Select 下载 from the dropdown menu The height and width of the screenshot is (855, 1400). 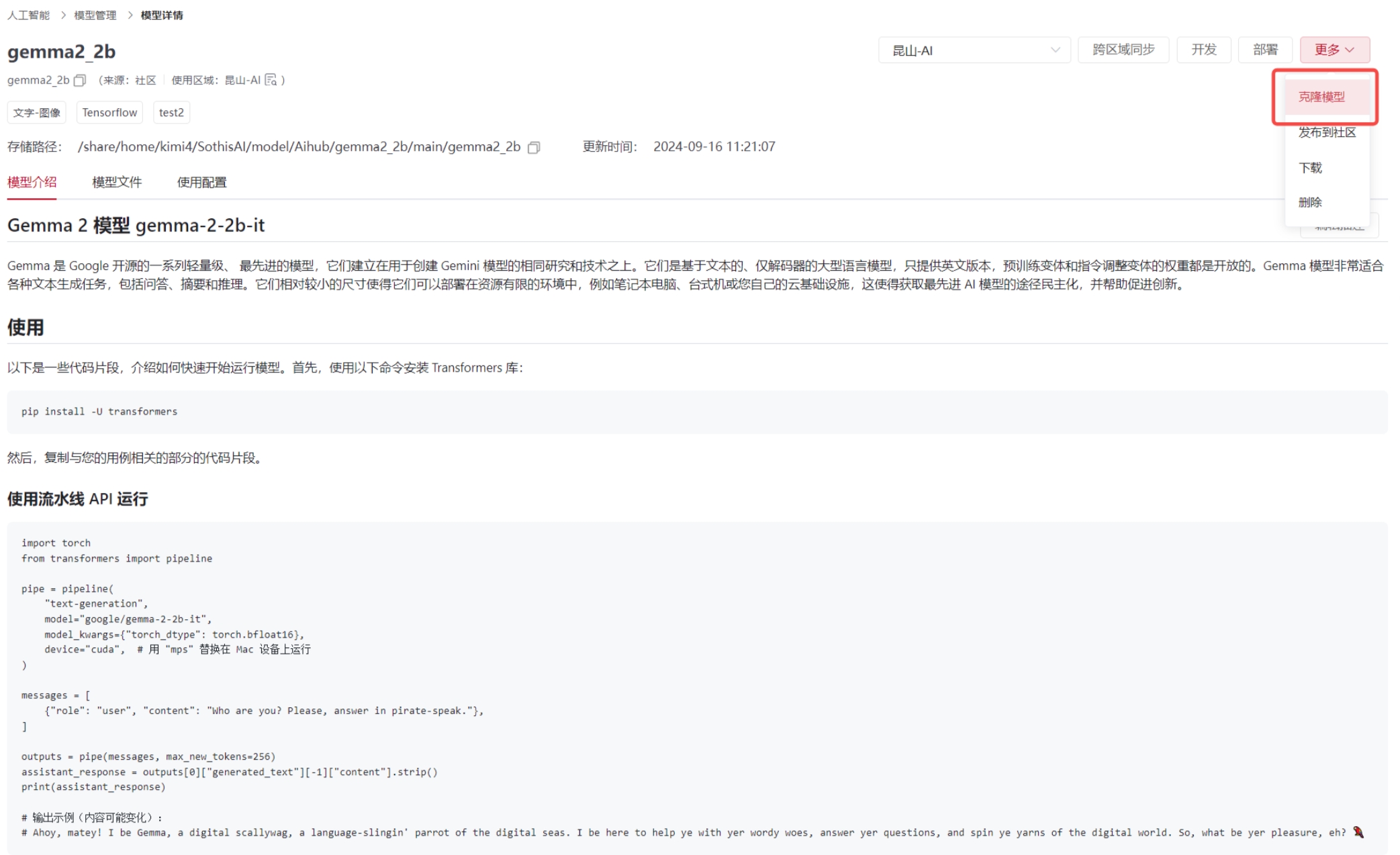[x=1309, y=167]
